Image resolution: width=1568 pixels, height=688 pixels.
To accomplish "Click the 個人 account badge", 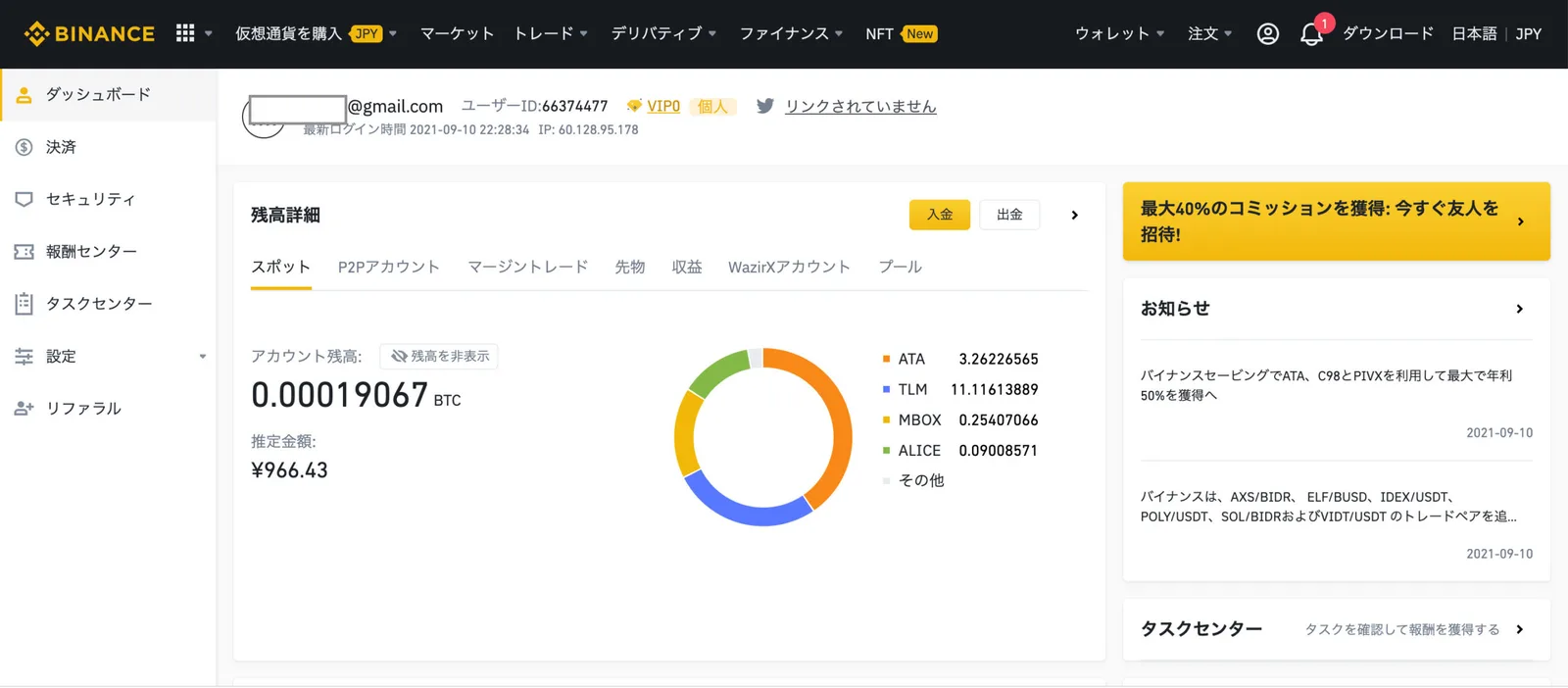I will tap(712, 106).
